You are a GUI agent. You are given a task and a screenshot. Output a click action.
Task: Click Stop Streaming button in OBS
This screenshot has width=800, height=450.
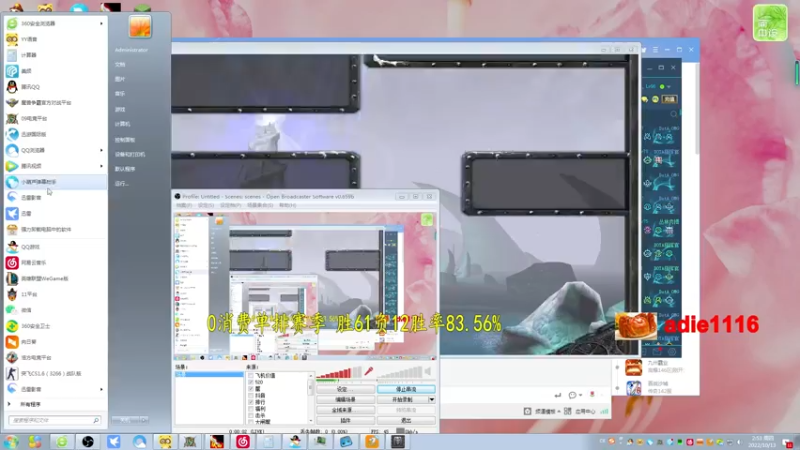point(406,389)
